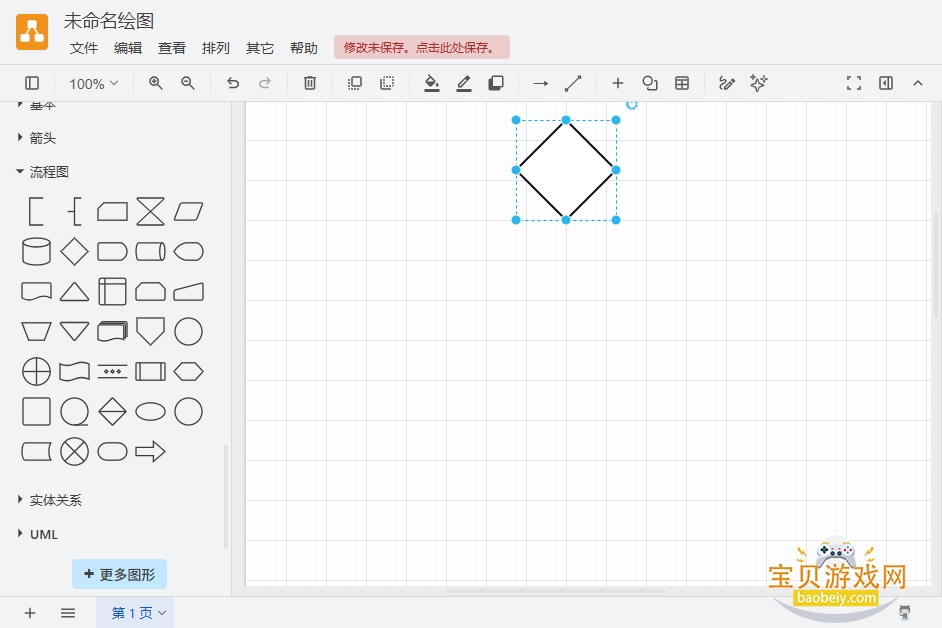
Task: Open the 帮助 menu
Action: pos(303,48)
